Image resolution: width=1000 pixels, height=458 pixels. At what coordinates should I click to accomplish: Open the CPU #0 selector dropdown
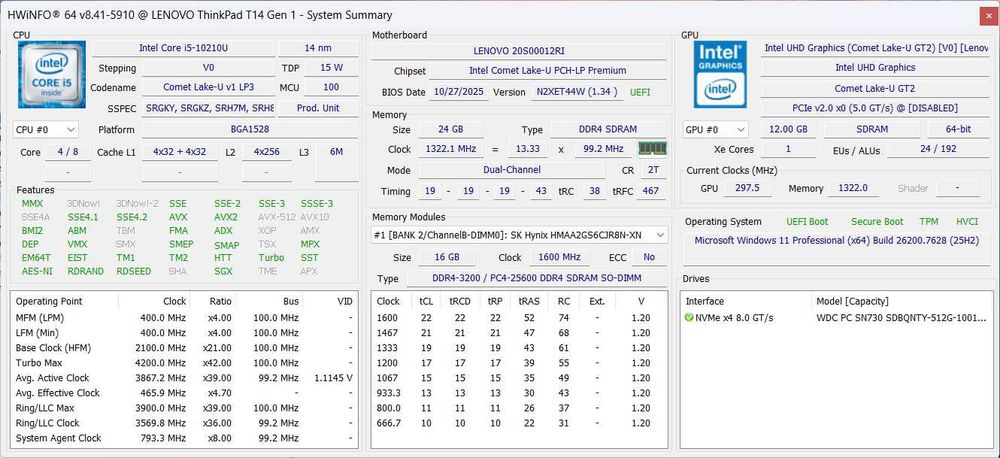(x=46, y=129)
